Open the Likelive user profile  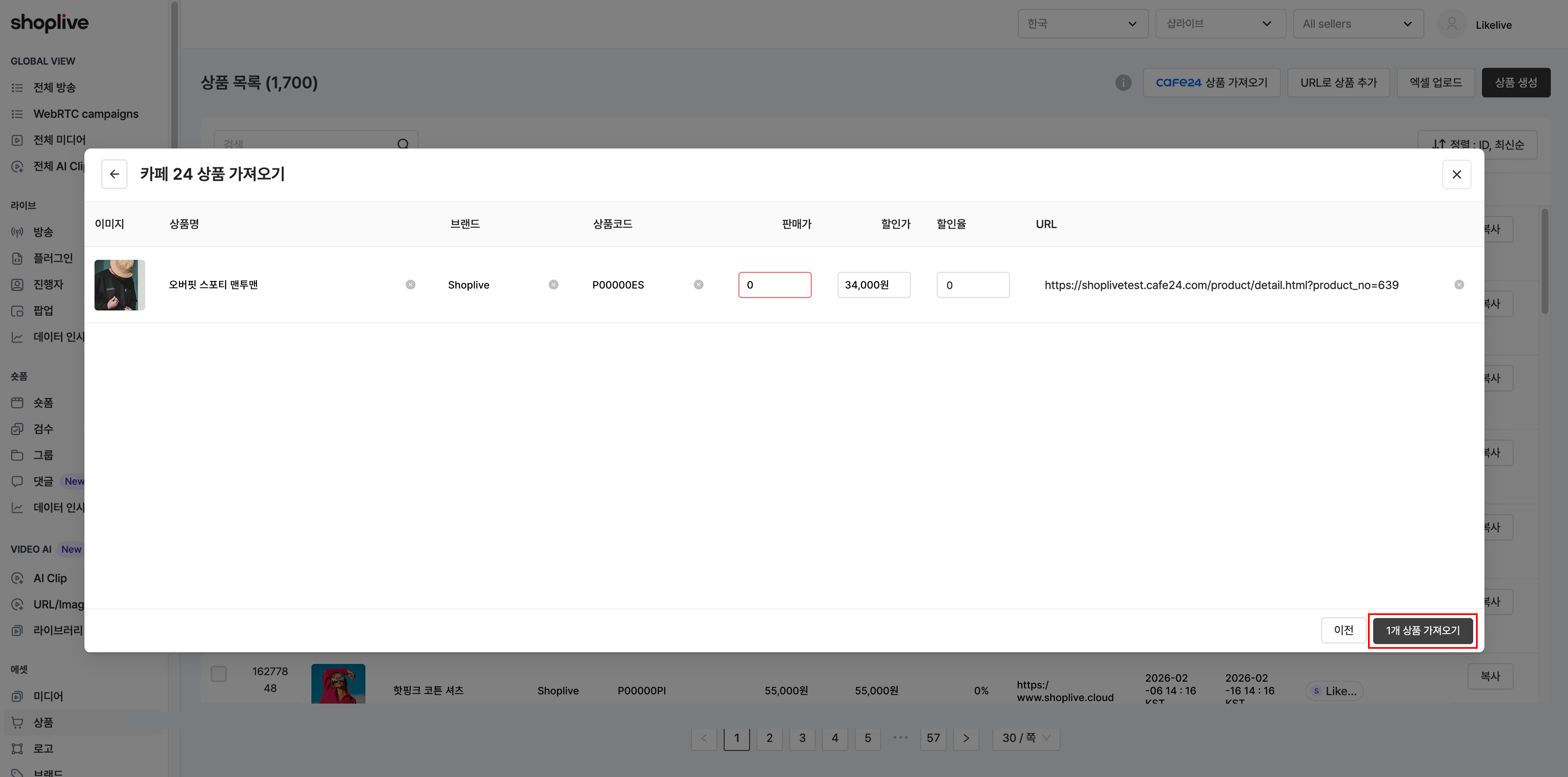click(x=1476, y=24)
